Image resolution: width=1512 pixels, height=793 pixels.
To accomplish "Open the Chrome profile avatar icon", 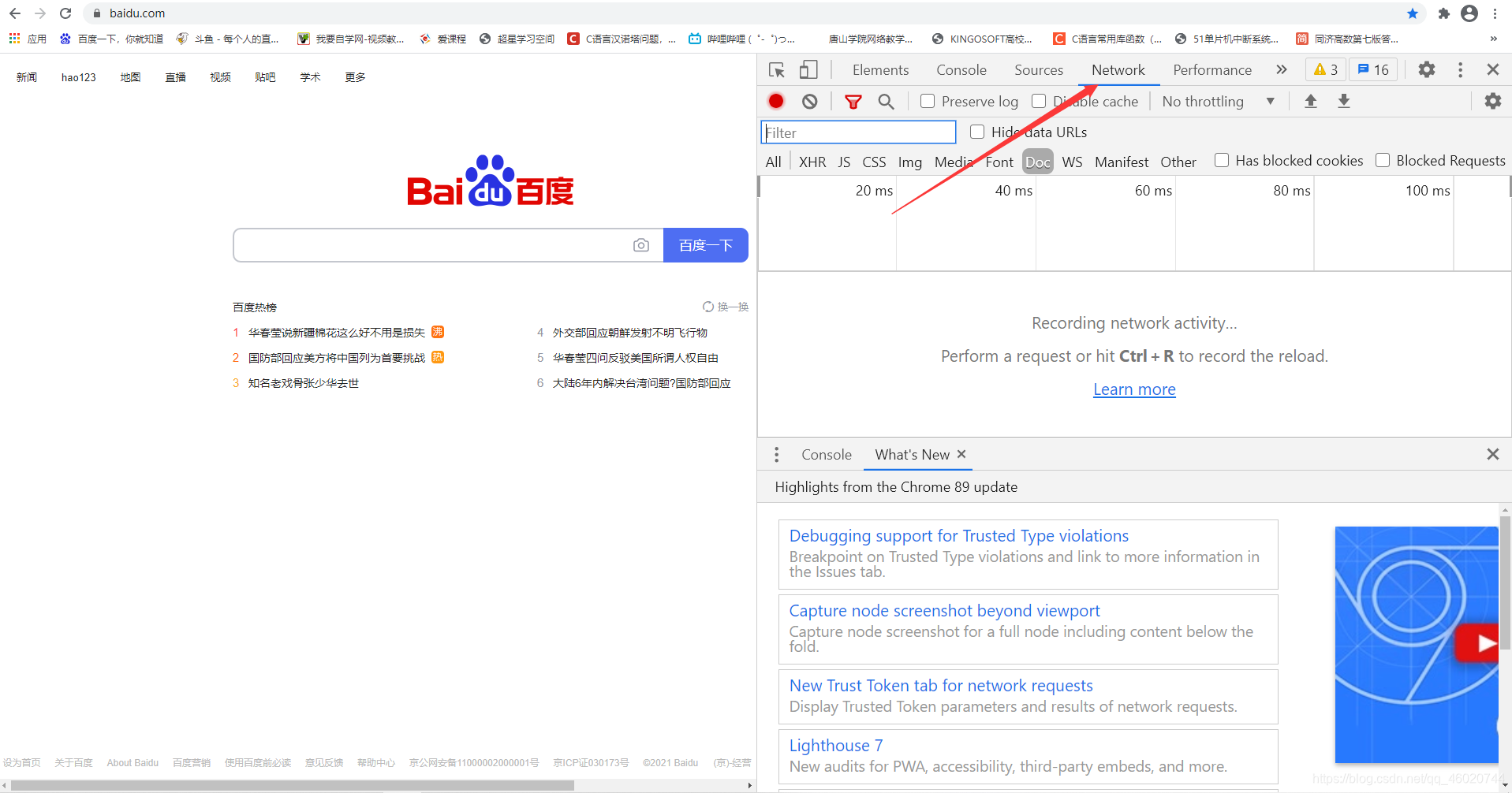I will click(x=1469, y=13).
